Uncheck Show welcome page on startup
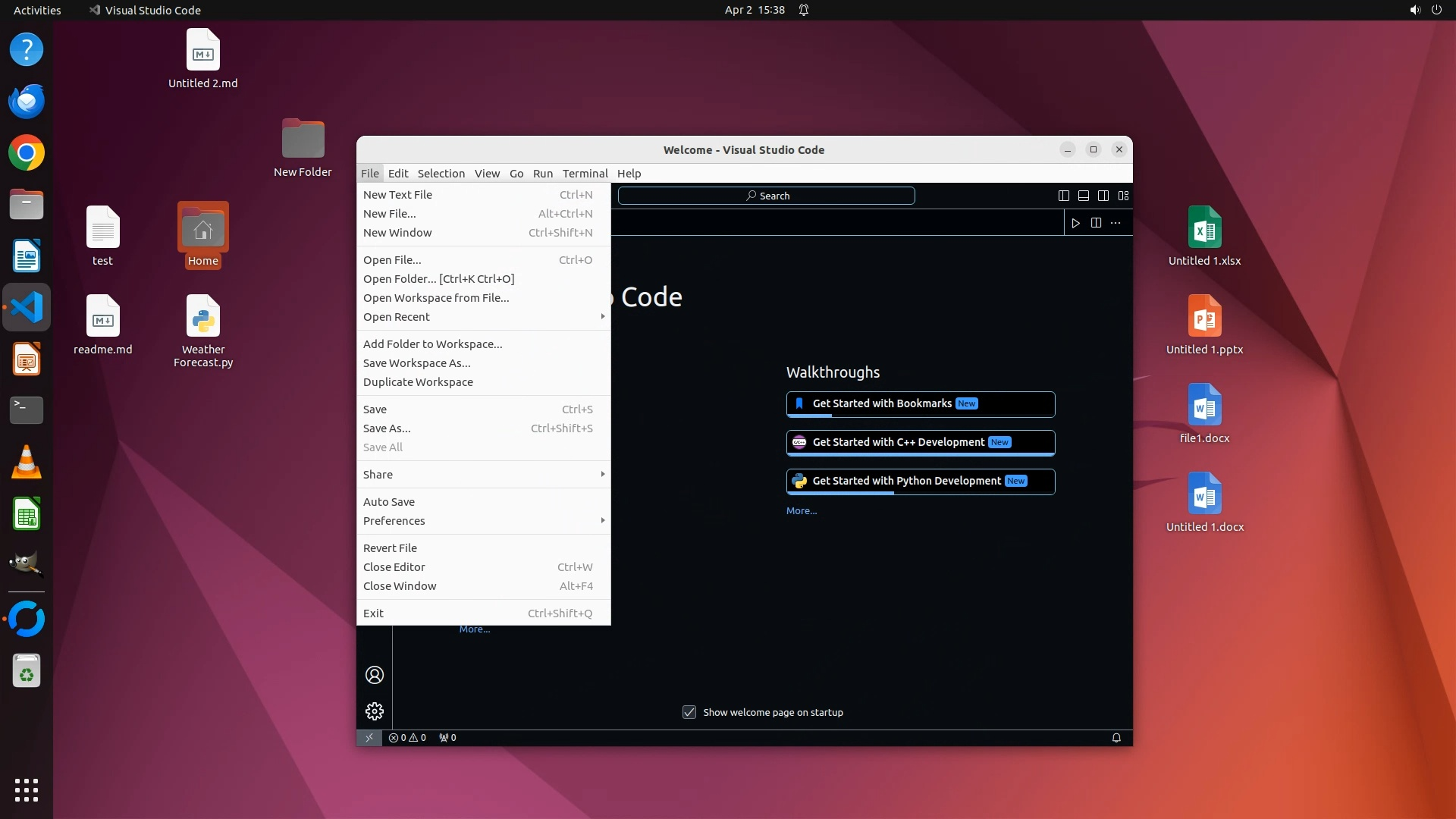The width and height of the screenshot is (1456, 819). point(689,712)
